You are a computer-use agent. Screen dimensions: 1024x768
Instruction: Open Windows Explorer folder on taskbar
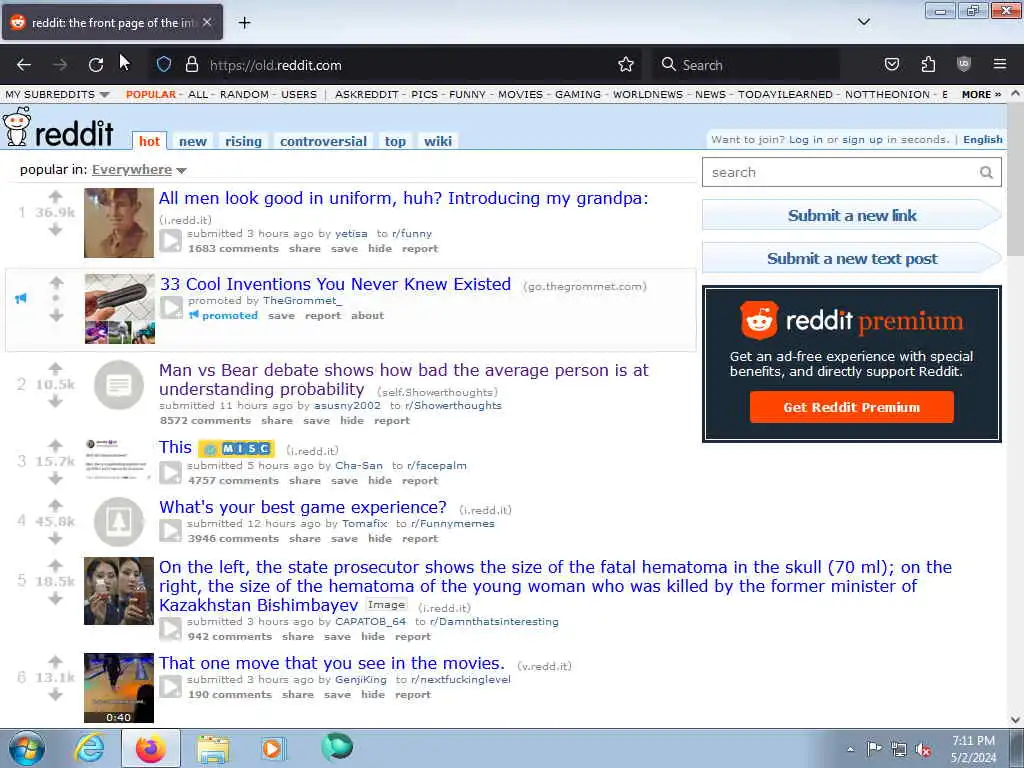pos(213,749)
